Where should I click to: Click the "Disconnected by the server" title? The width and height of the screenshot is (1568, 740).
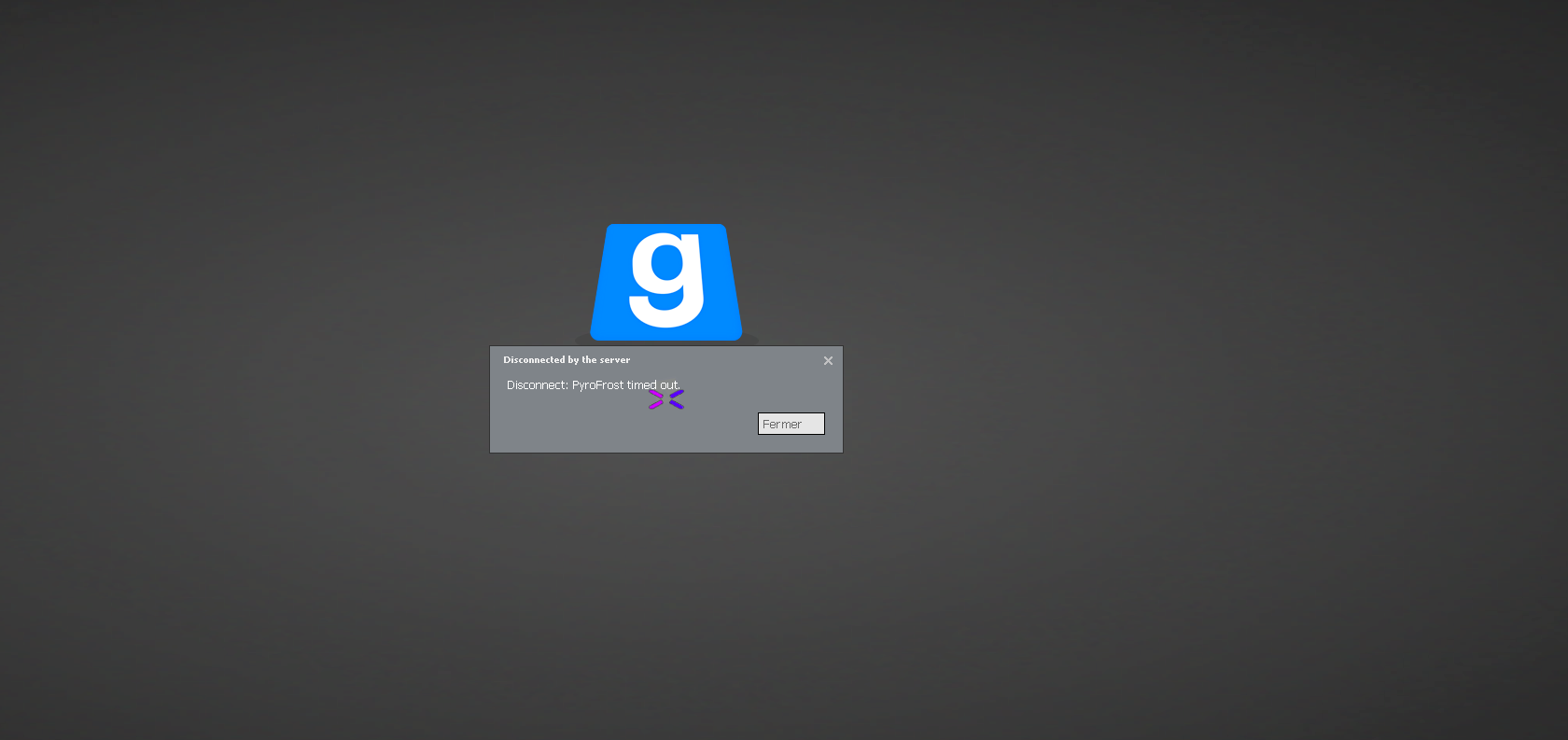[567, 360]
